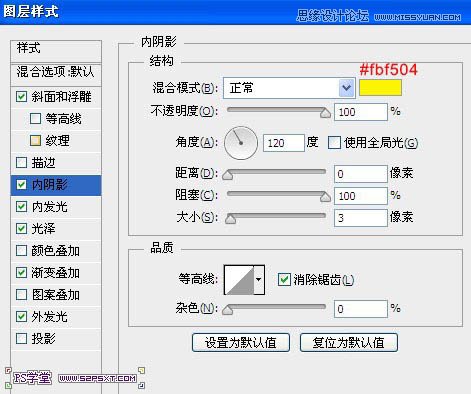Click the 不透明度 opacity slider handle
Image resolution: width=471 pixels, height=394 pixels.
(x=325, y=113)
